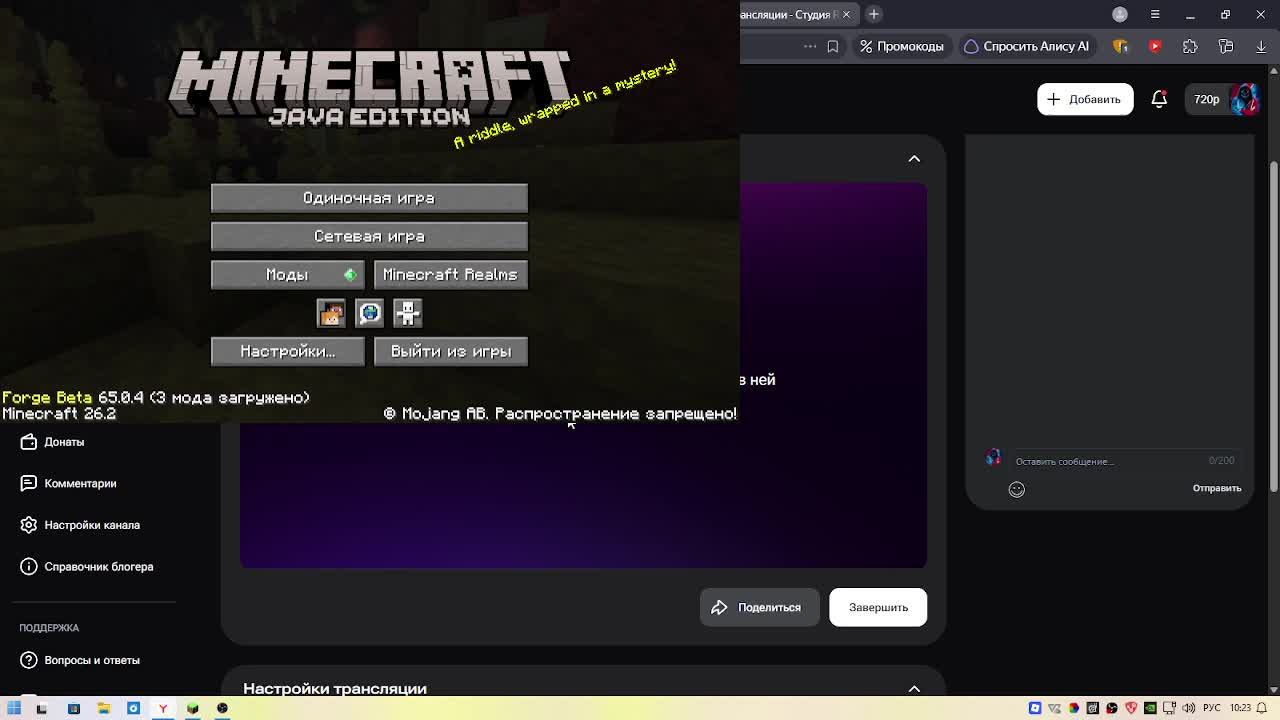
Task: Open the browser hamburger menu
Action: click(x=1155, y=14)
